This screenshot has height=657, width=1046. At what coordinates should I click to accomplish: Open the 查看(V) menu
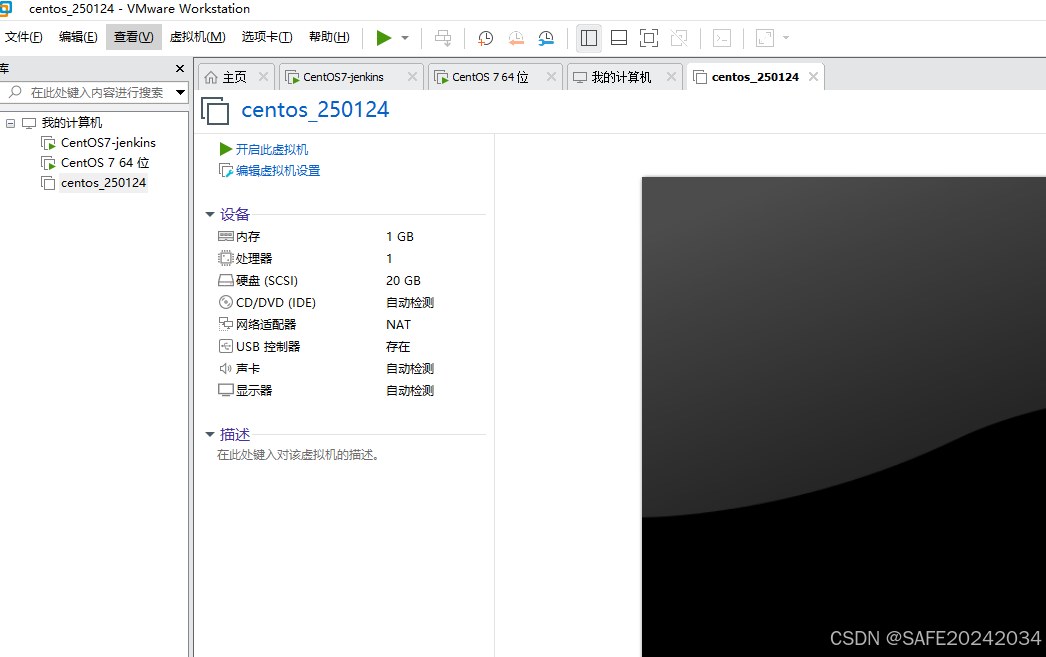[x=133, y=37]
